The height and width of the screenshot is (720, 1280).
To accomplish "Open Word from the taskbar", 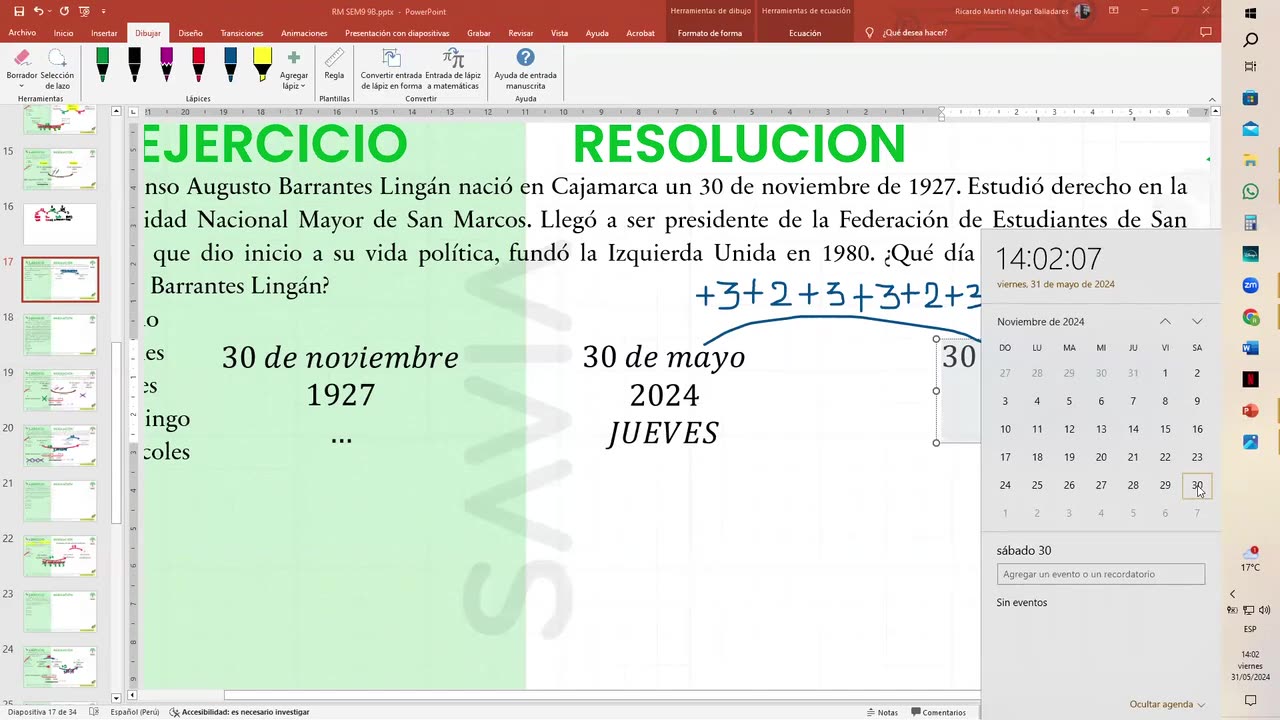I will 1250,348.
